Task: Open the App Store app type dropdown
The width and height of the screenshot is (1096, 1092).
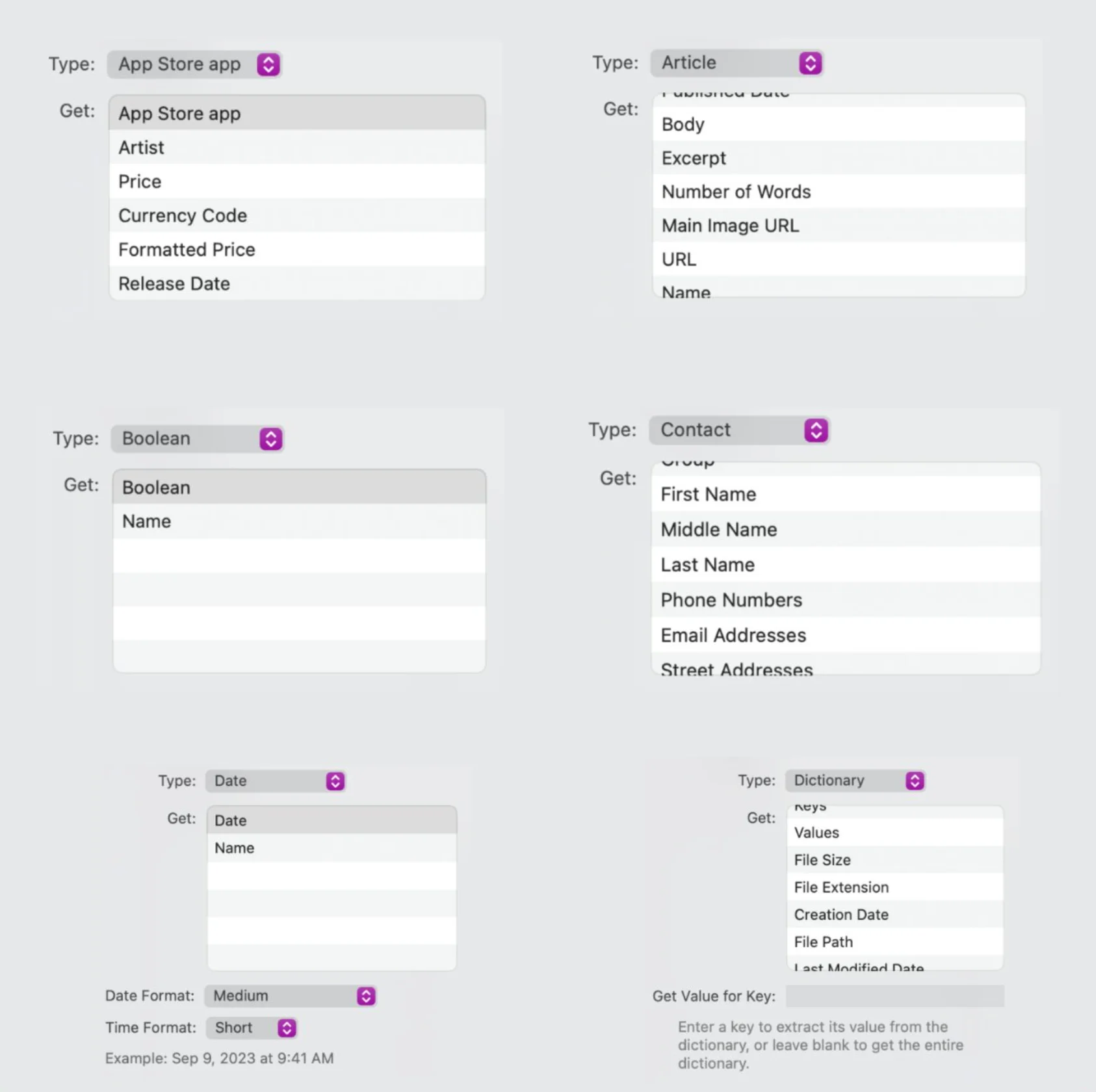Action: pos(268,64)
